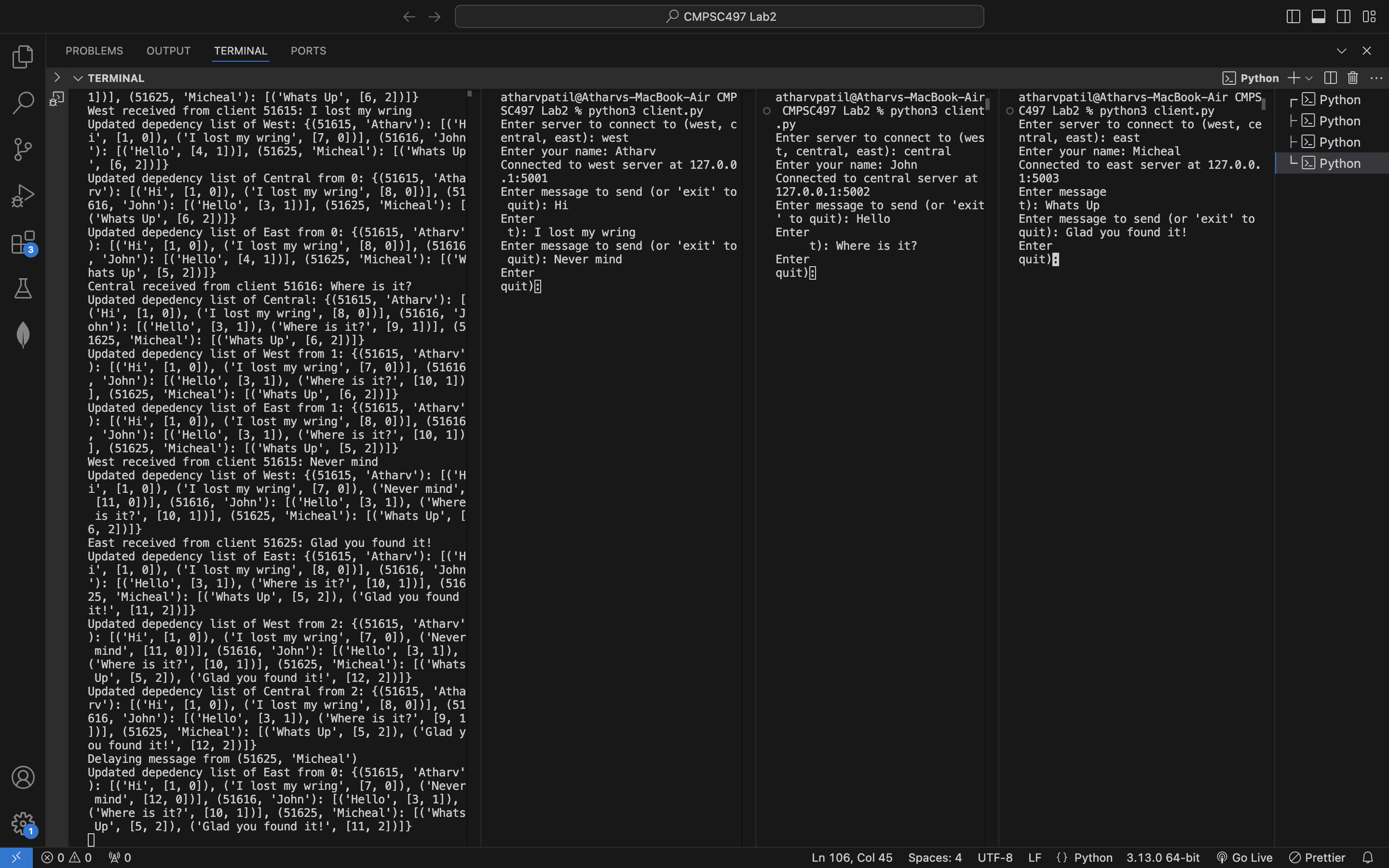Viewport: 1389px width, 868px height.
Task: Click Go Live in status bar
Action: (1244, 857)
